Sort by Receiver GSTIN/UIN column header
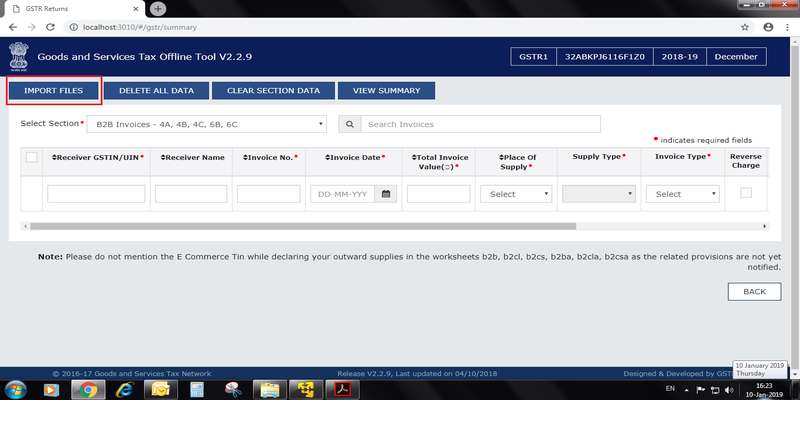The height and width of the screenshot is (425, 800). pos(97,157)
